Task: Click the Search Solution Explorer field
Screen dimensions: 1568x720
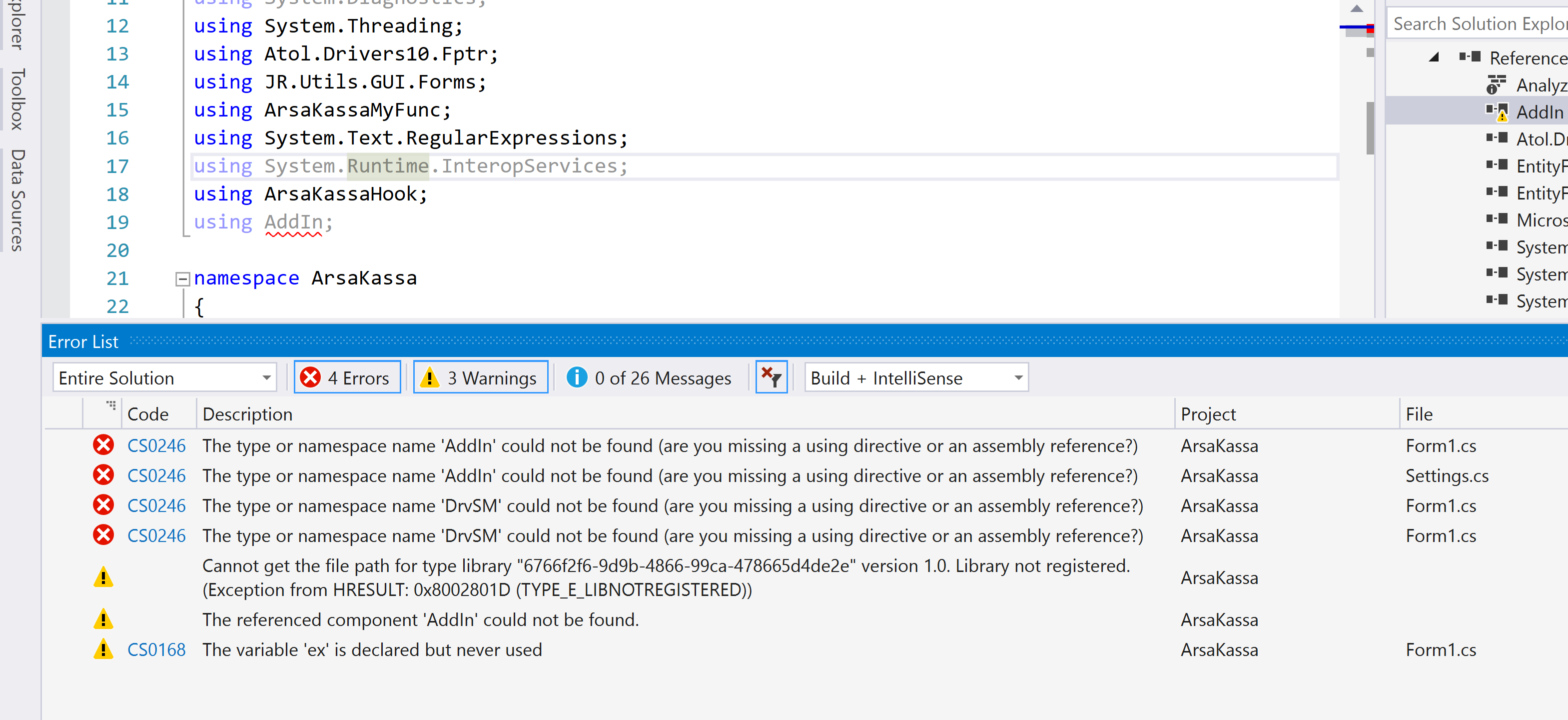Action: tap(1479, 24)
